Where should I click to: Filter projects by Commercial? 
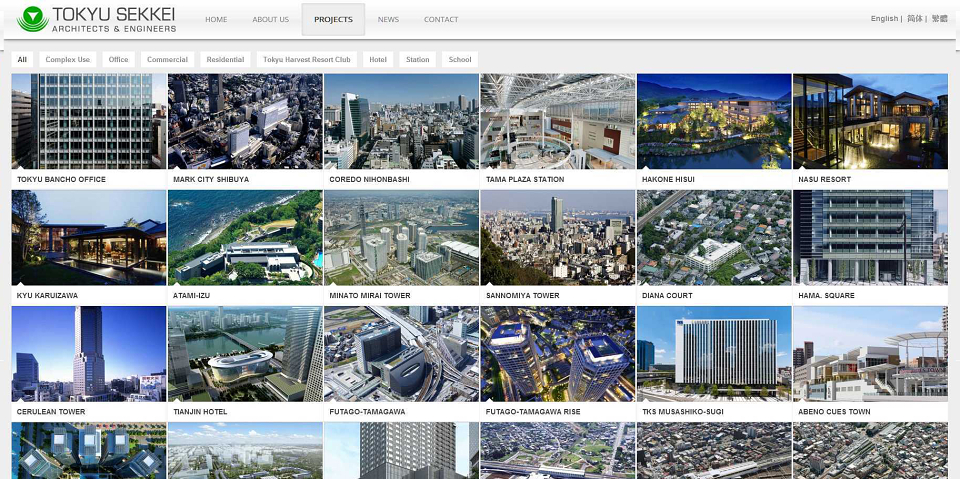[x=167, y=59]
